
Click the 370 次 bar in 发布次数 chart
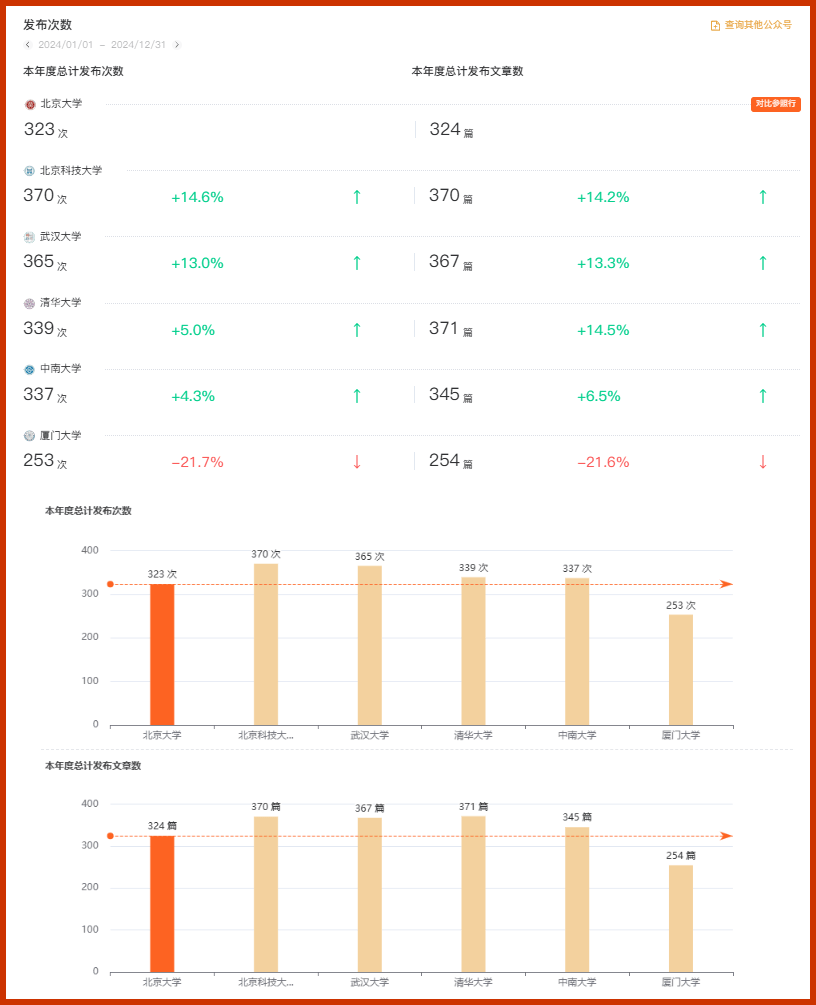pyautogui.click(x=266, y=644)
